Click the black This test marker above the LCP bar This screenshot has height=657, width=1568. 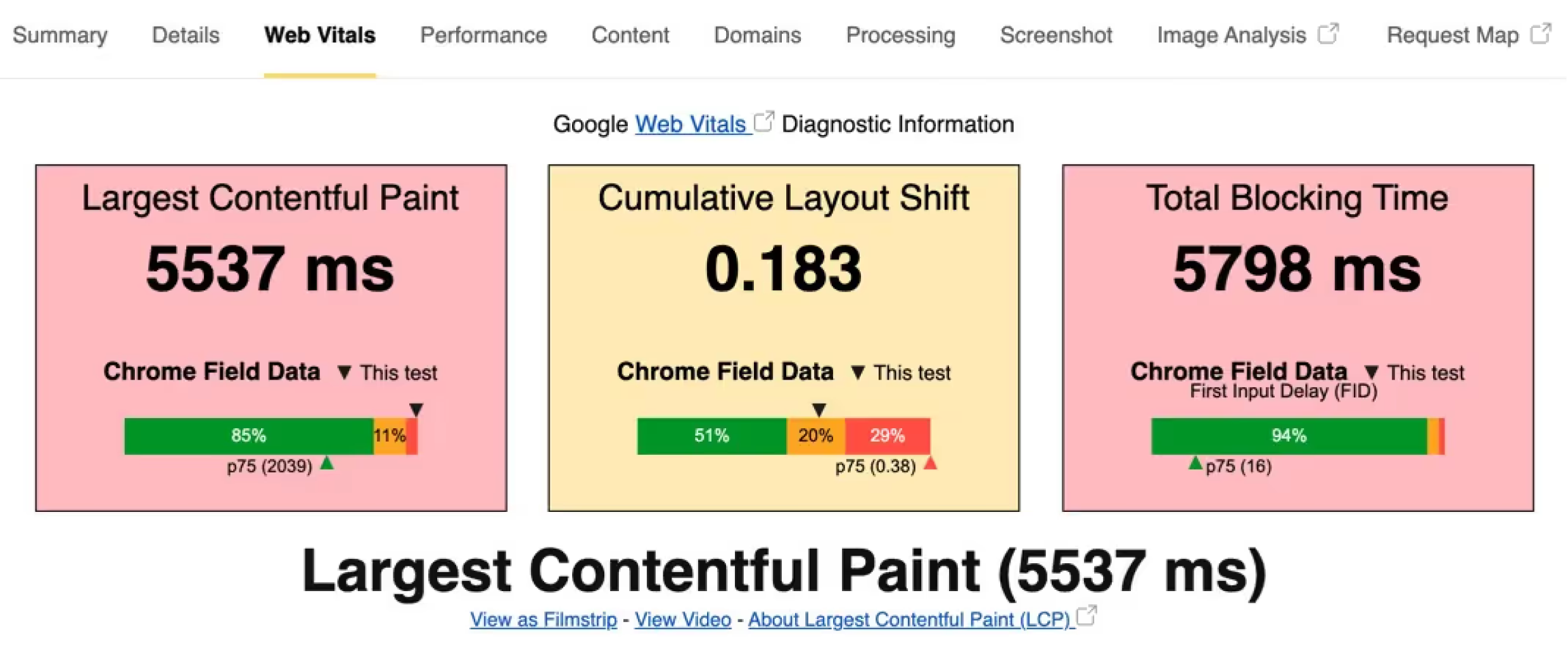coord(416,409)
